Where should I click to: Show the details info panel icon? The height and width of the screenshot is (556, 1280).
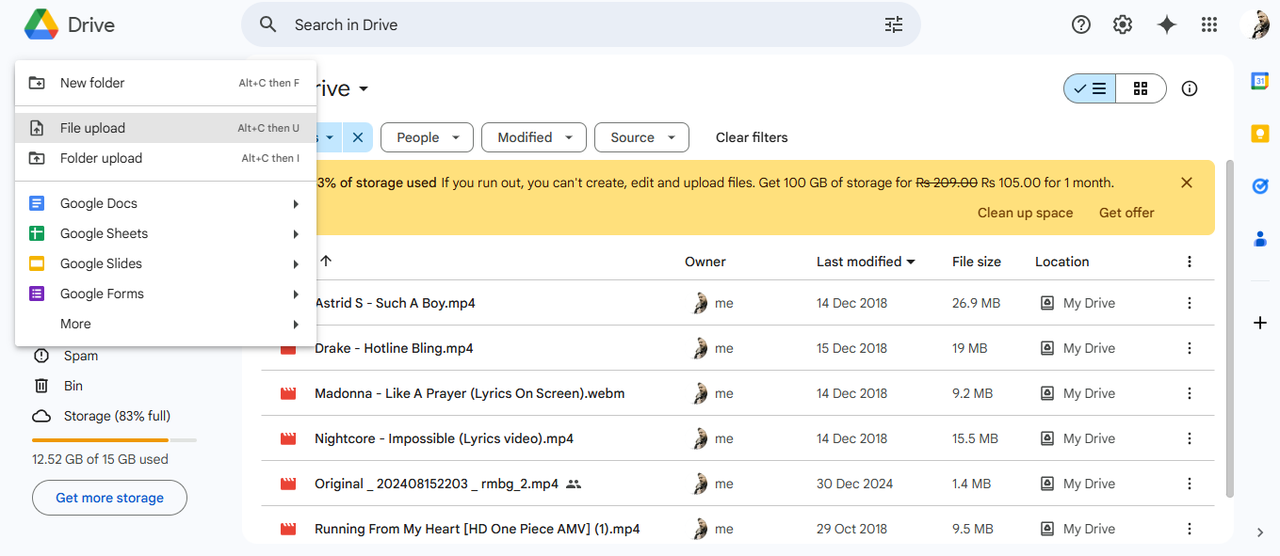click(1189, 89)
